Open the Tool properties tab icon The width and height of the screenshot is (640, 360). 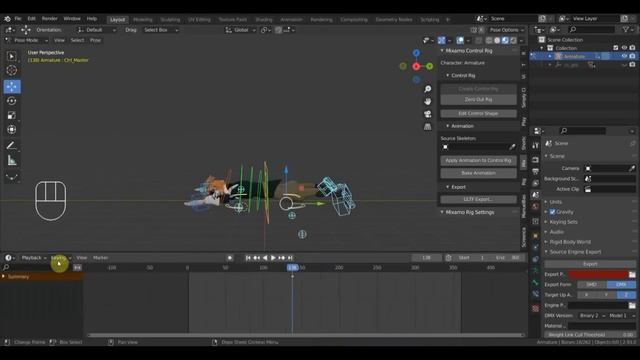click(536, 145)
